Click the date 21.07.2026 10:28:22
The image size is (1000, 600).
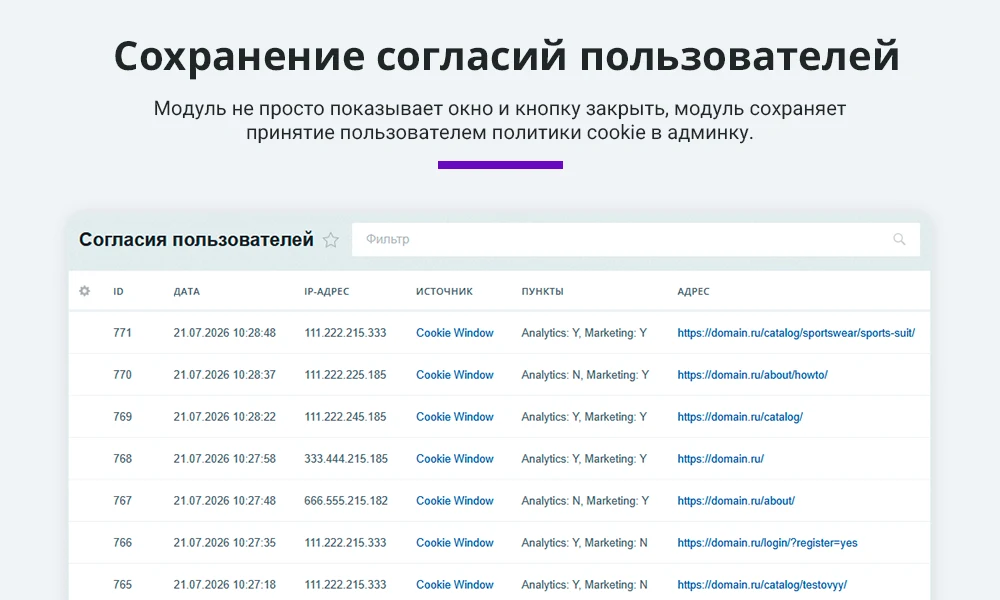click(224, 417)
